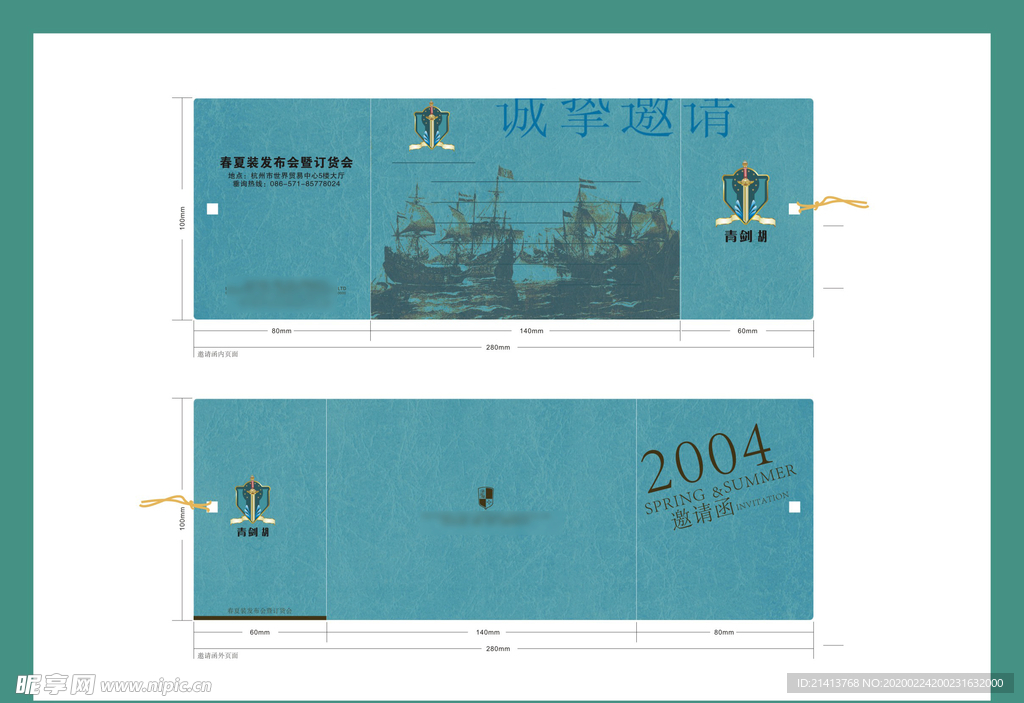Select the gold tassel string on the outer page
Screen dimensions: 1024x703
175,502
